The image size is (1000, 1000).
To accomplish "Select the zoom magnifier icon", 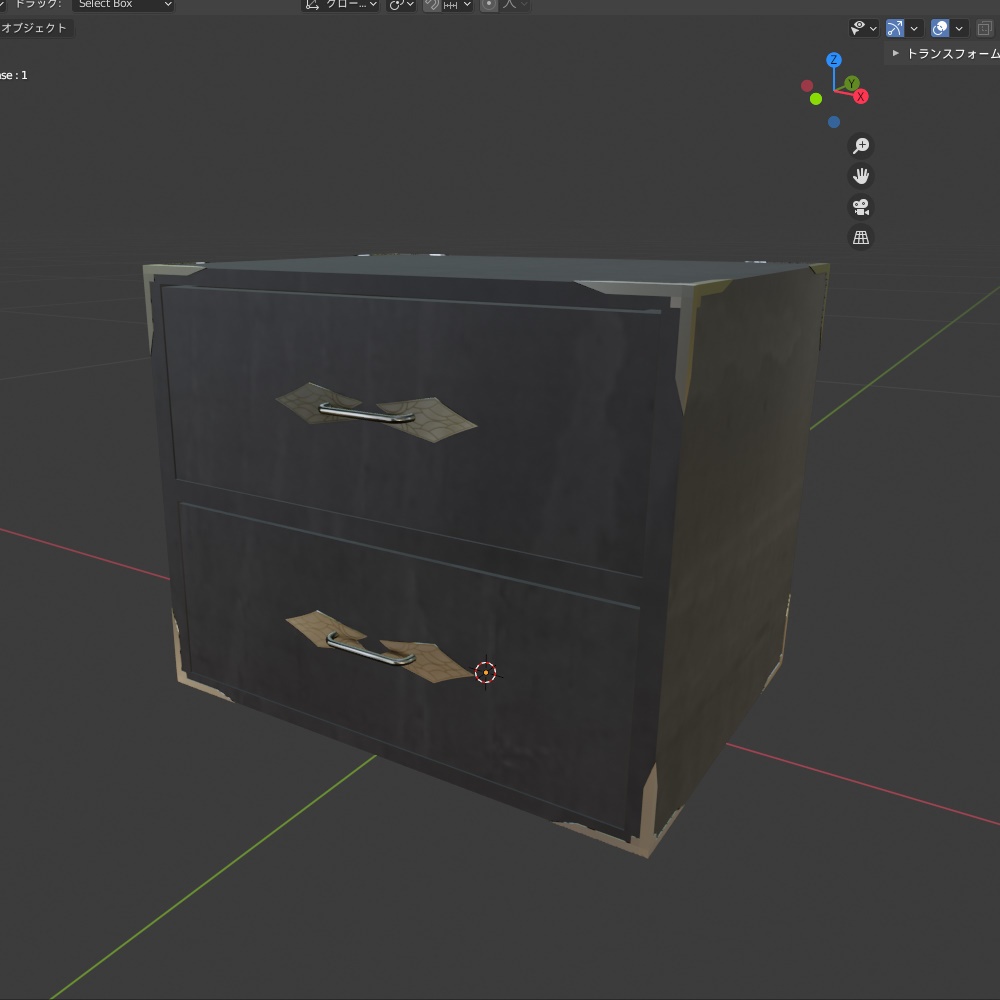I will click(x=860, y=145).
